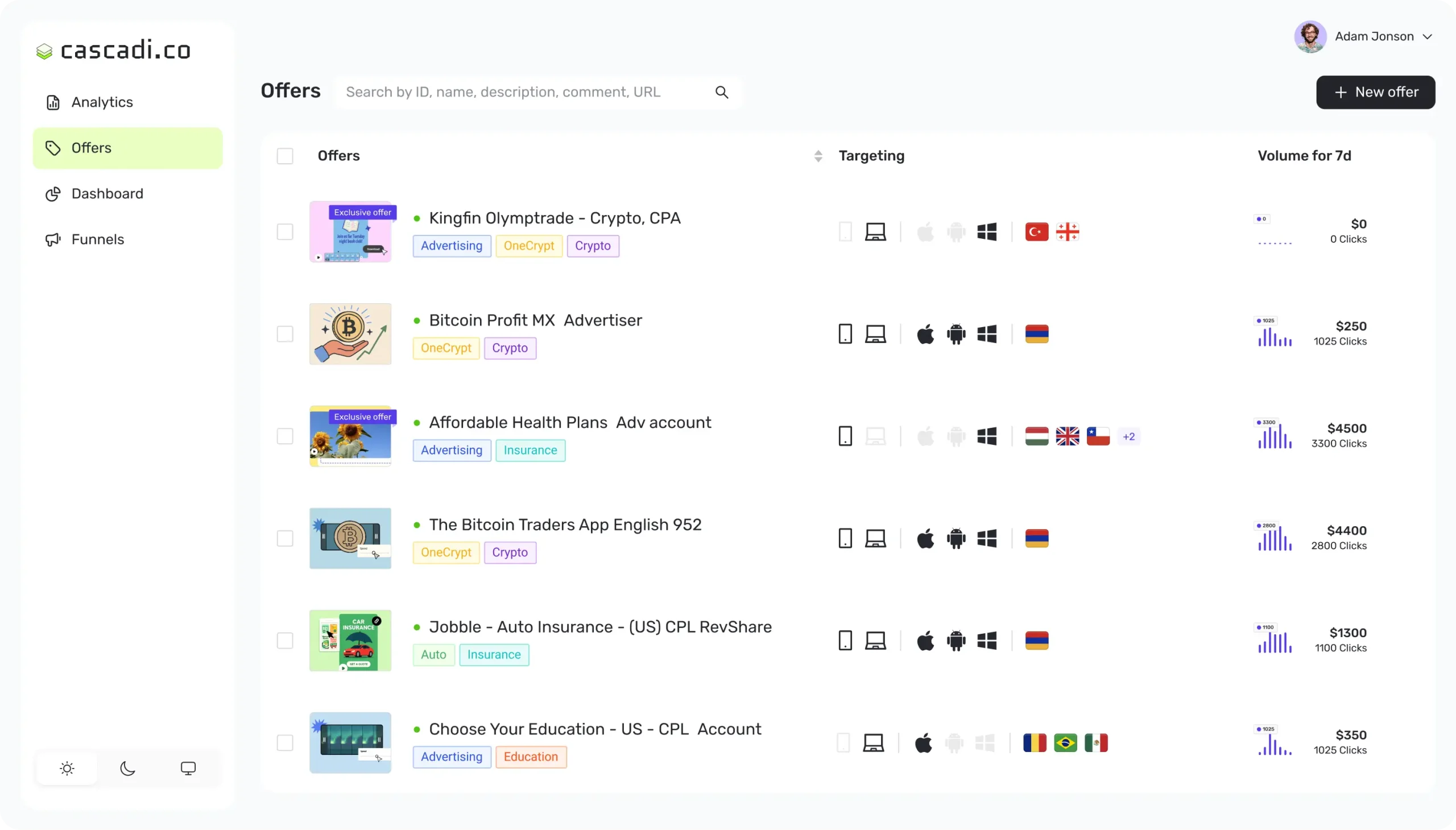The image size is (1456, 830).
Task: Expand +2 more countries badge
Action: click(x=1128, y=437)
